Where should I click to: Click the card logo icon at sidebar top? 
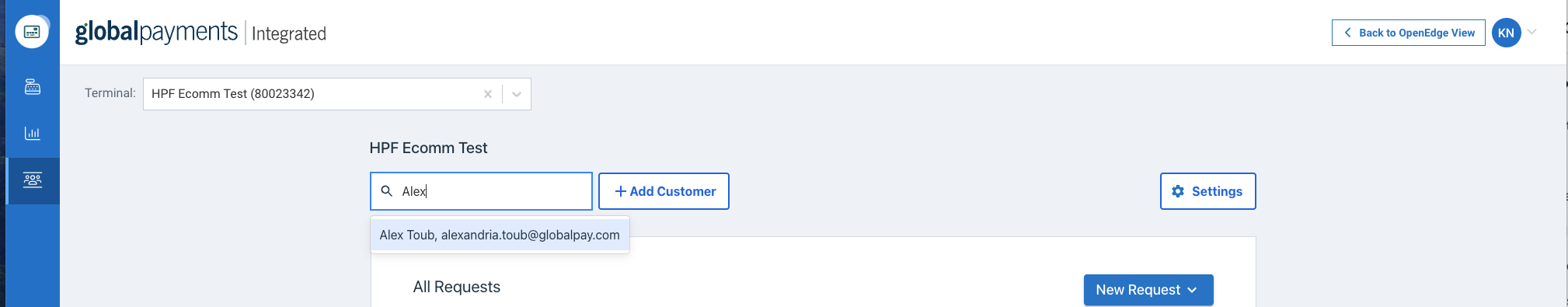(x=32, y=32)
